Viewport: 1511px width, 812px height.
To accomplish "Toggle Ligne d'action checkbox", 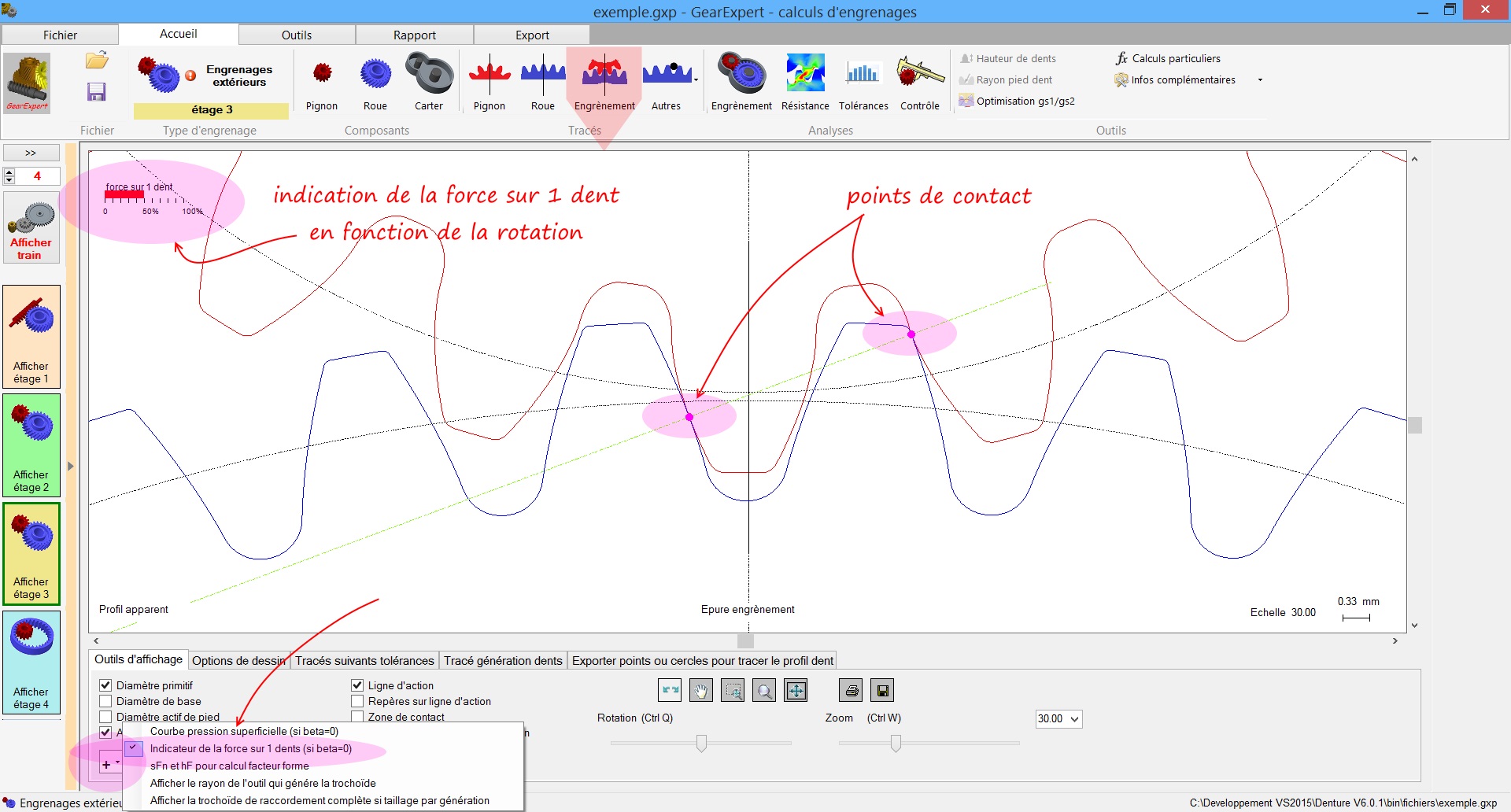I will pos(357,685).
